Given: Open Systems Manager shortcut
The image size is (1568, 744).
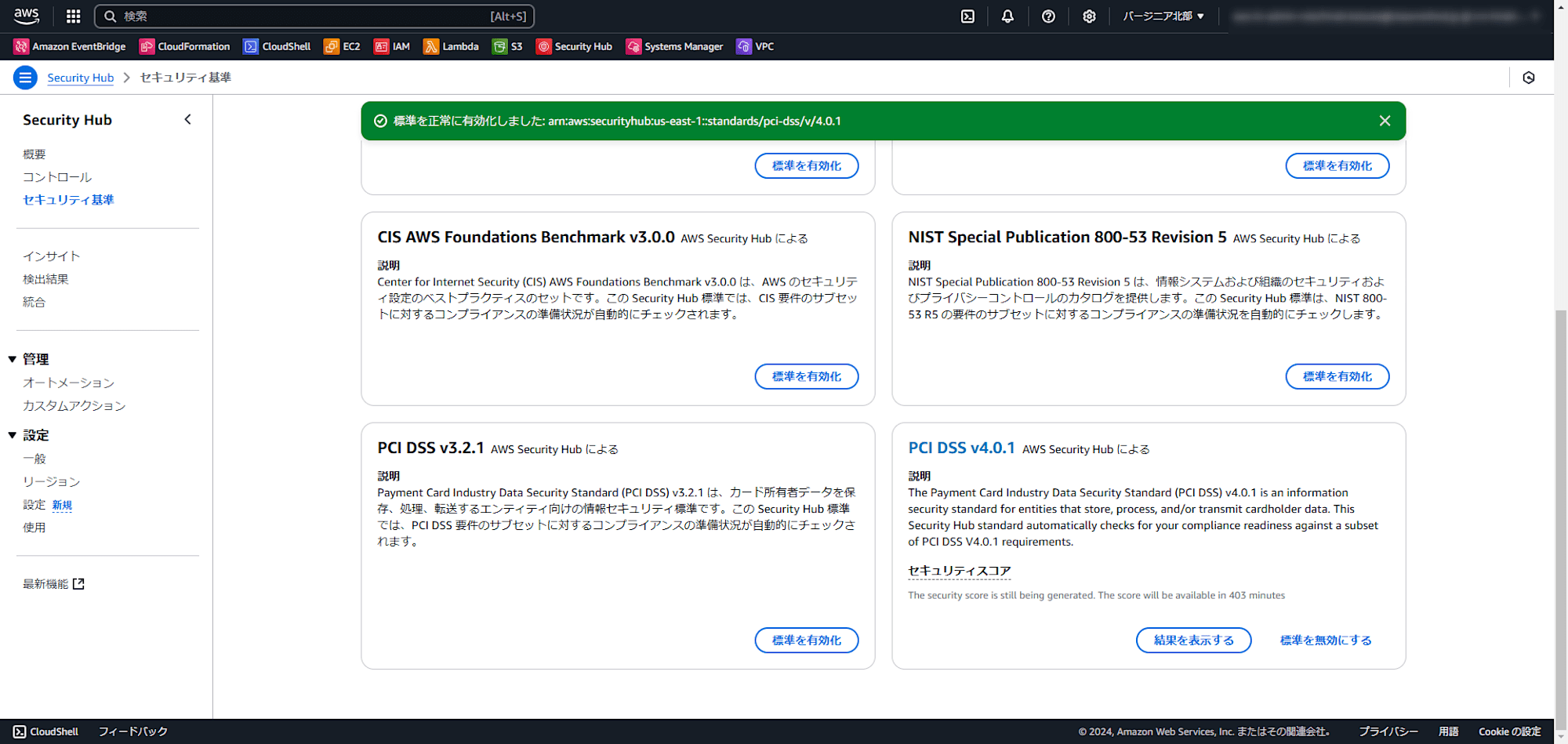Looking at the screenshot, I should [x=674, y=46].
